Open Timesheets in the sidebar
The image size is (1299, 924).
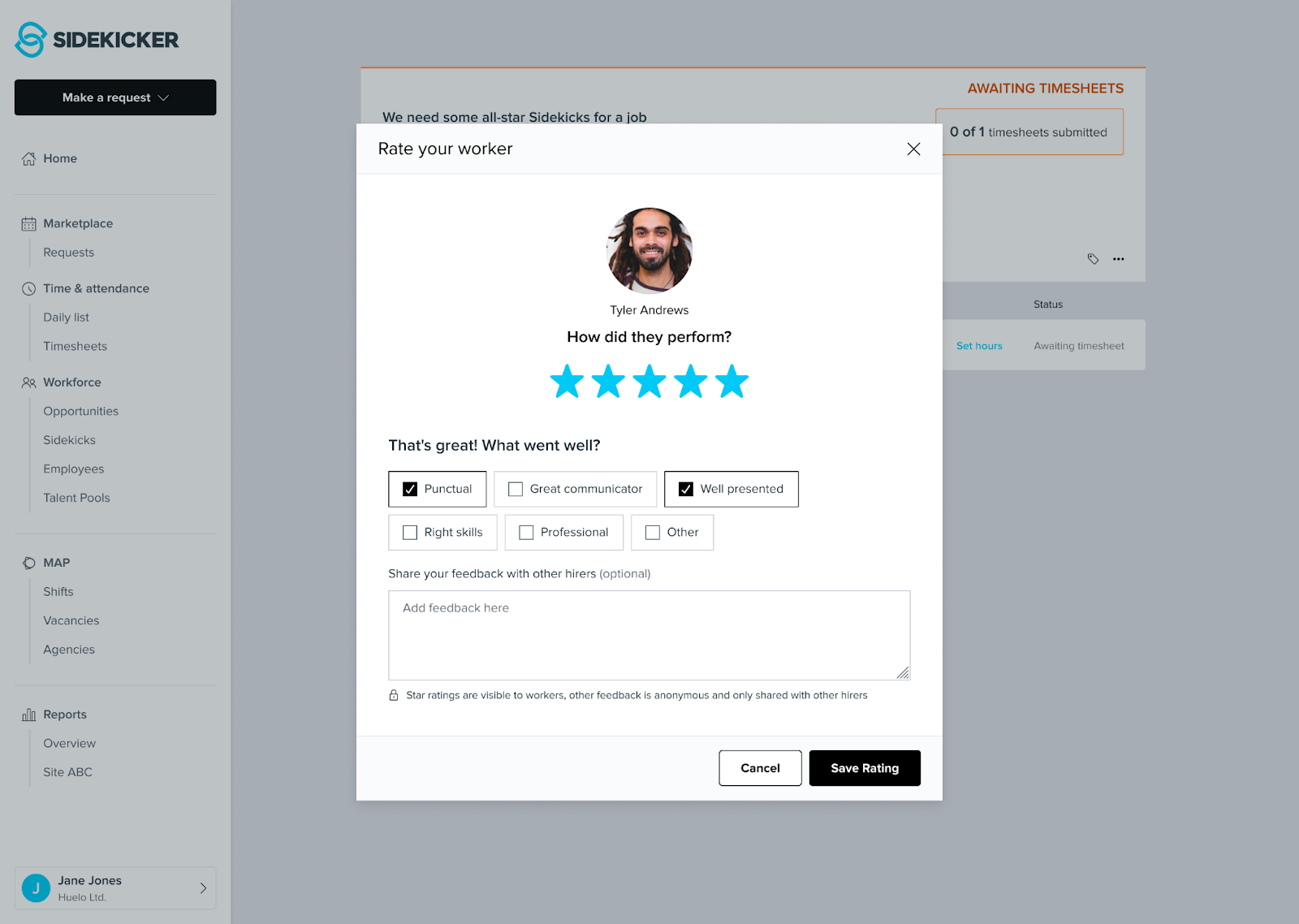point(76,346)
